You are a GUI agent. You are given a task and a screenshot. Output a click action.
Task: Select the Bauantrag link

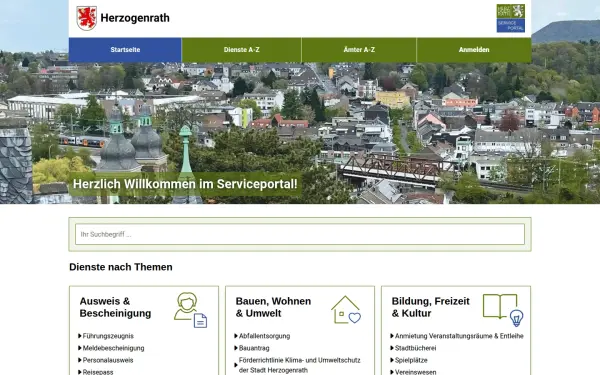point(254,348)
